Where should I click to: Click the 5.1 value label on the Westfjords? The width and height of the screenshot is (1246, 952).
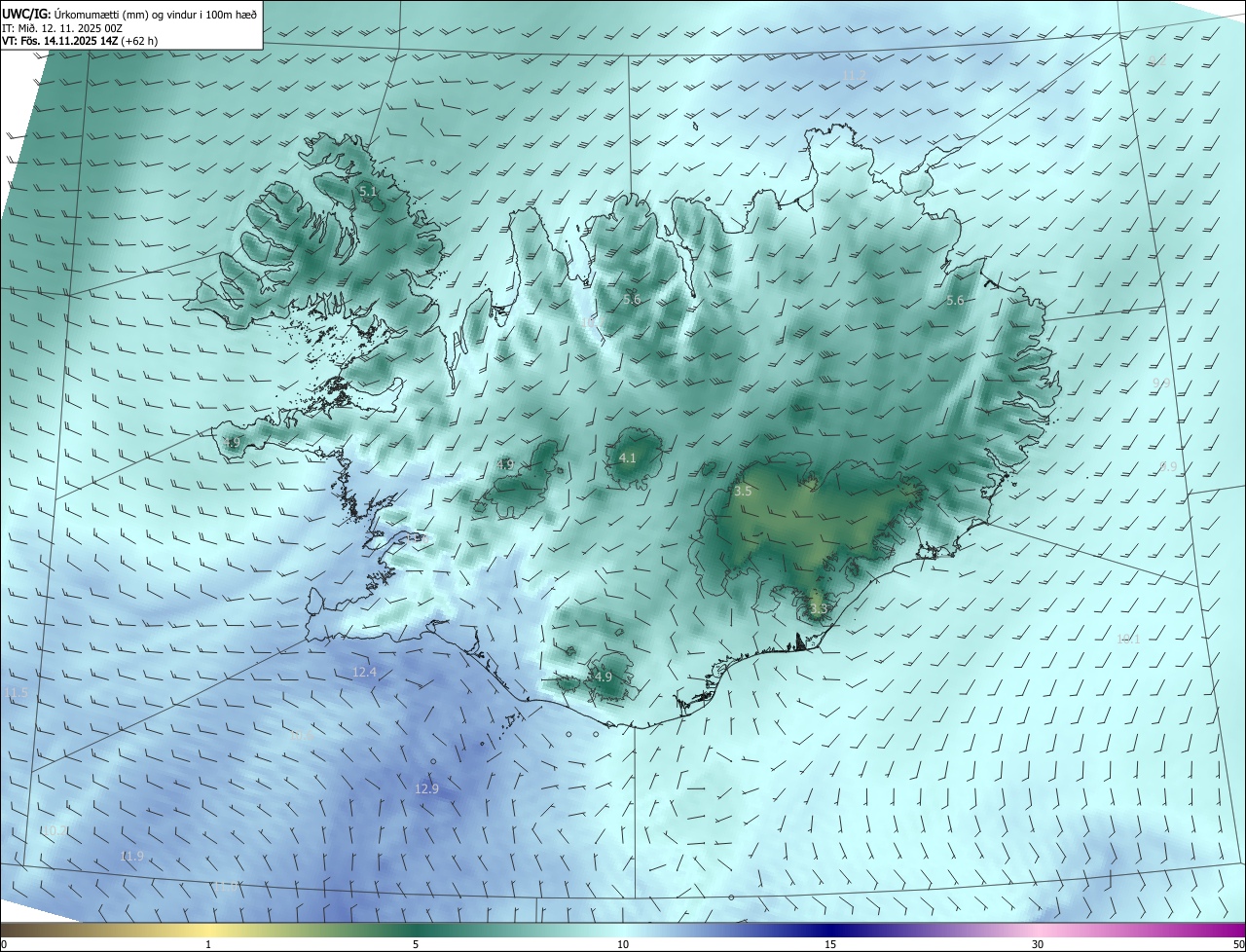coord(367,192)
